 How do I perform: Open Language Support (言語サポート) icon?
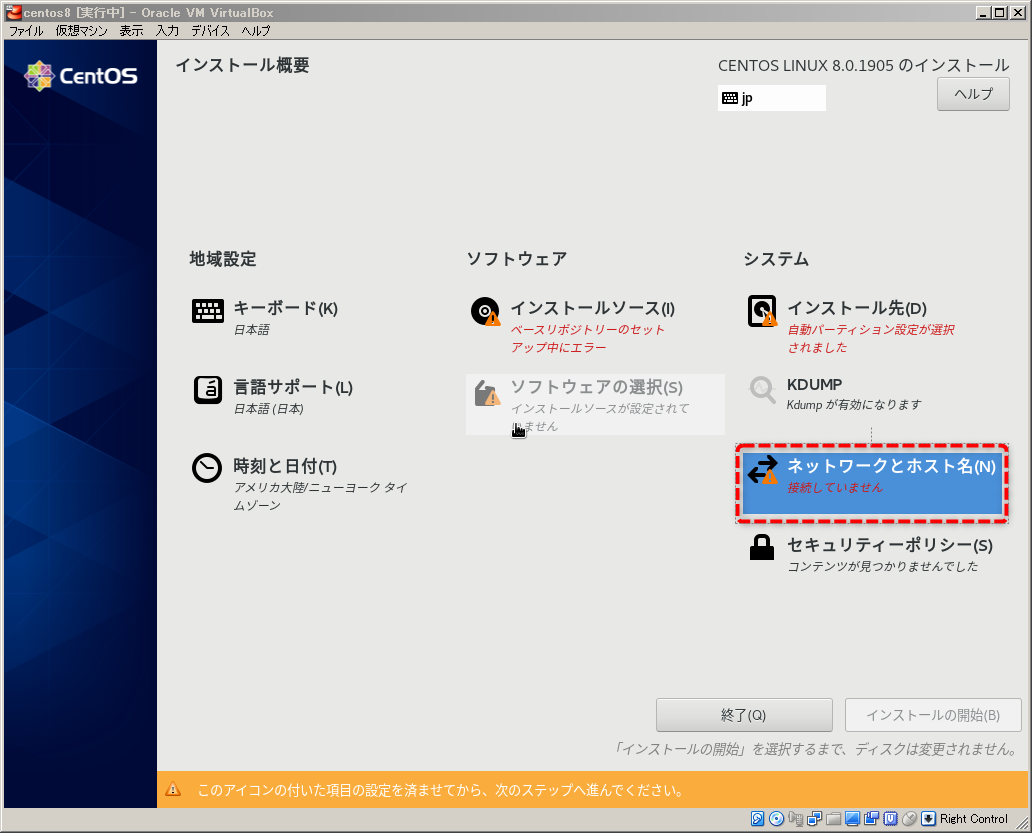(x=207, y=390)
